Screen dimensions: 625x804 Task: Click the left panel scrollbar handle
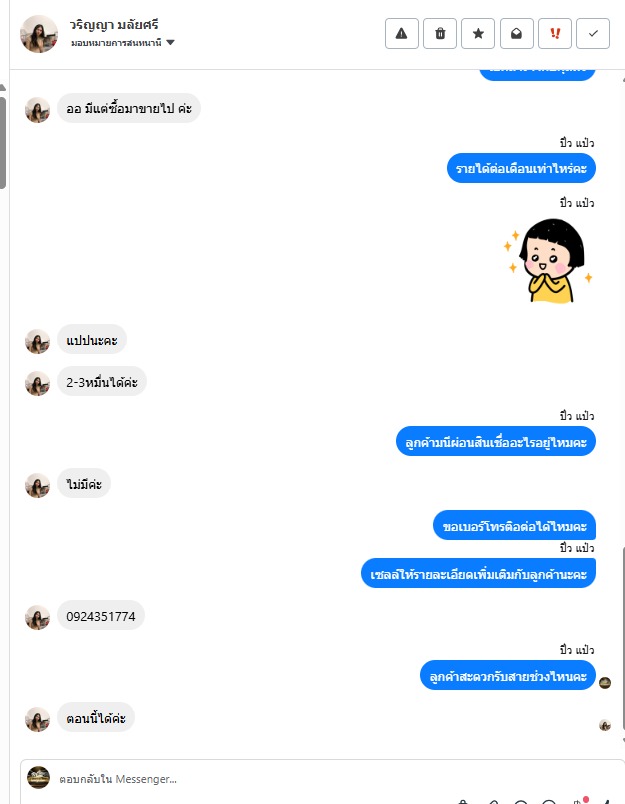(x=3, y=143)
